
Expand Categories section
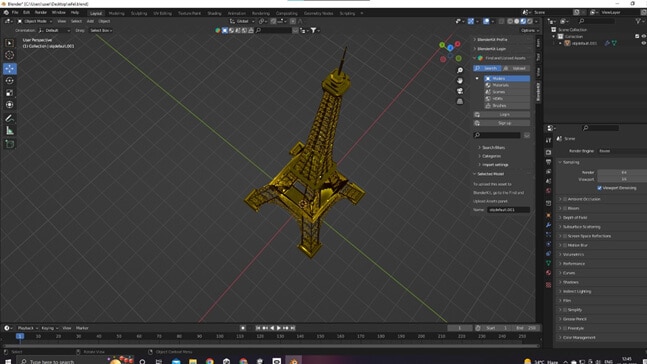pos(491,156)
